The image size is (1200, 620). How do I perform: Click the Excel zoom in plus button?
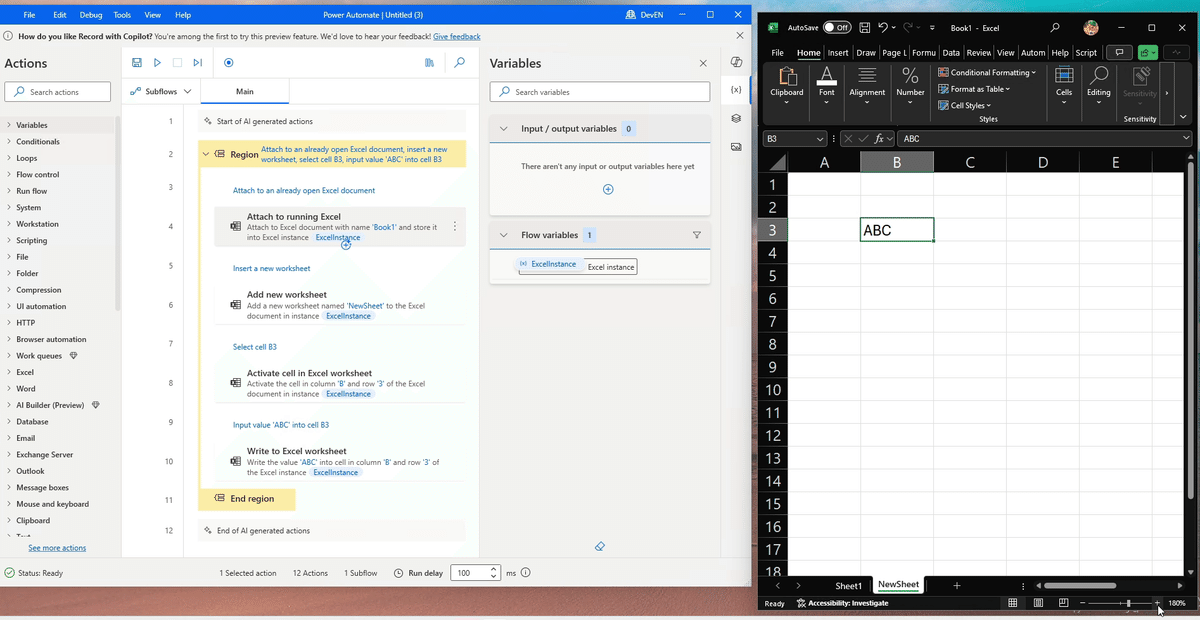click(1158, 603)
